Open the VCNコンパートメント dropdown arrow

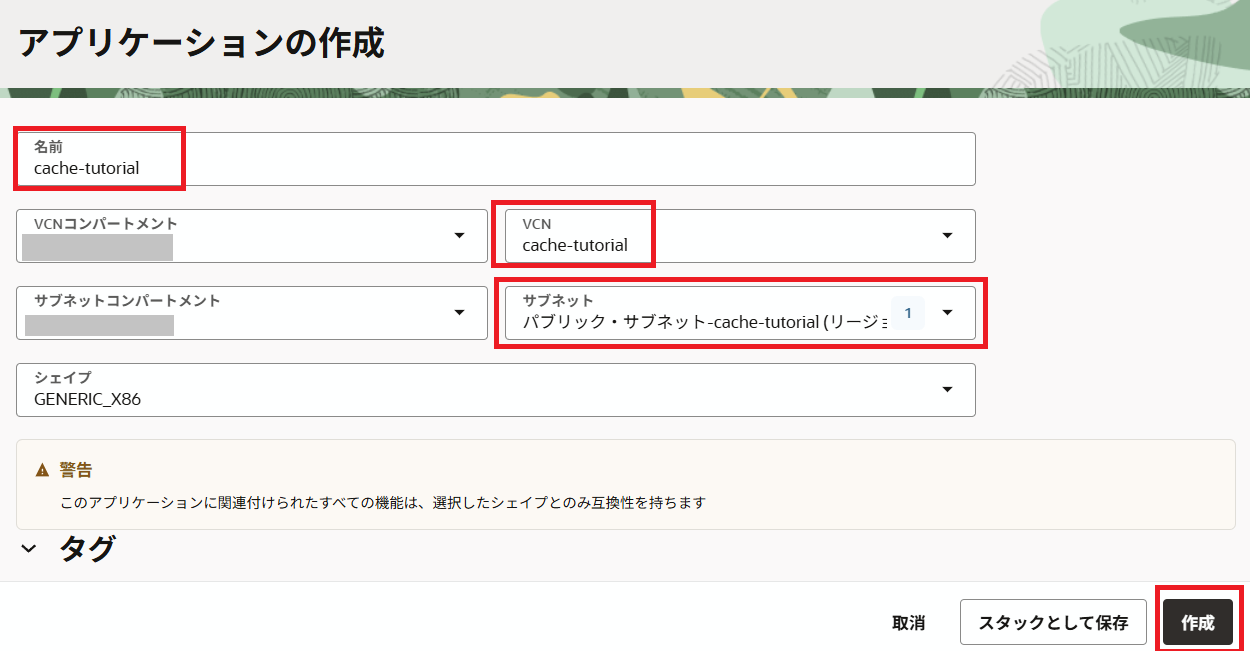click(x=459, y=236)
